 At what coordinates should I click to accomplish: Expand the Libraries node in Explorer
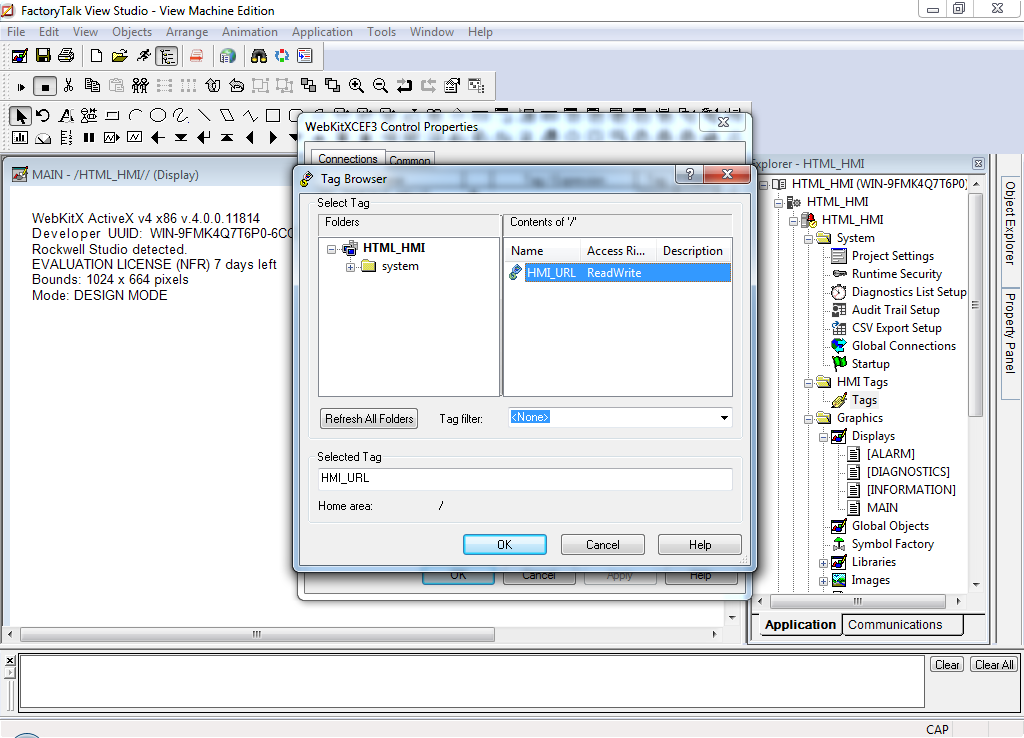coord(824,563)
